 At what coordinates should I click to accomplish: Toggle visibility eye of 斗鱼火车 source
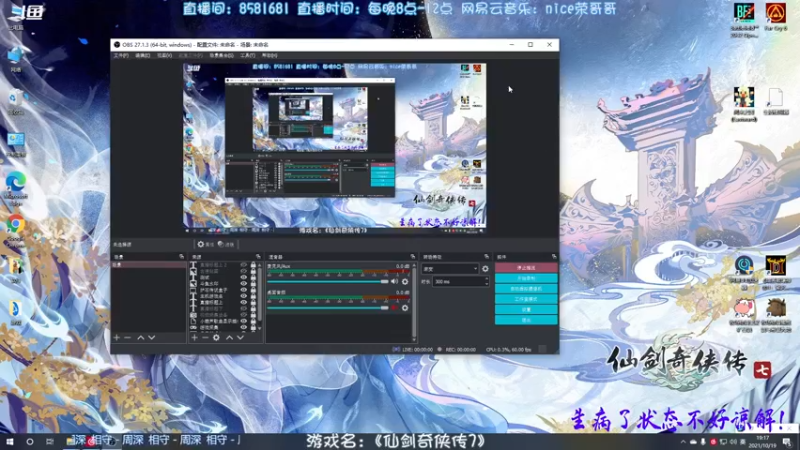243,284
